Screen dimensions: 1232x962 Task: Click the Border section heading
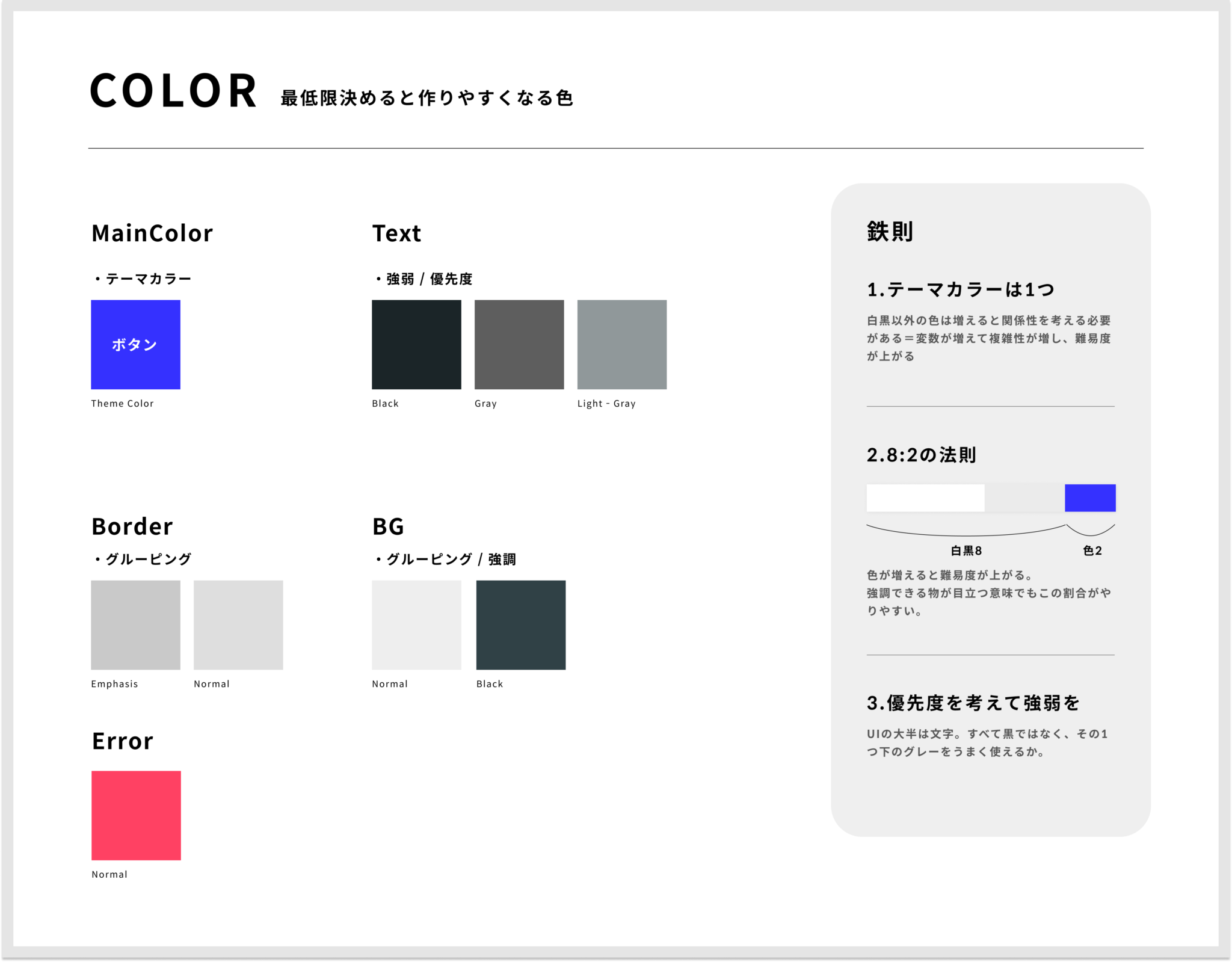(132, 526)
